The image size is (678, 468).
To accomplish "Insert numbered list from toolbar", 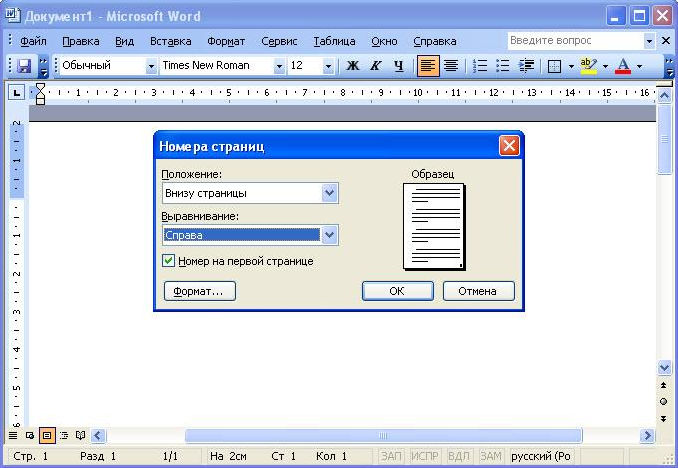I will (x=480, y=66).
